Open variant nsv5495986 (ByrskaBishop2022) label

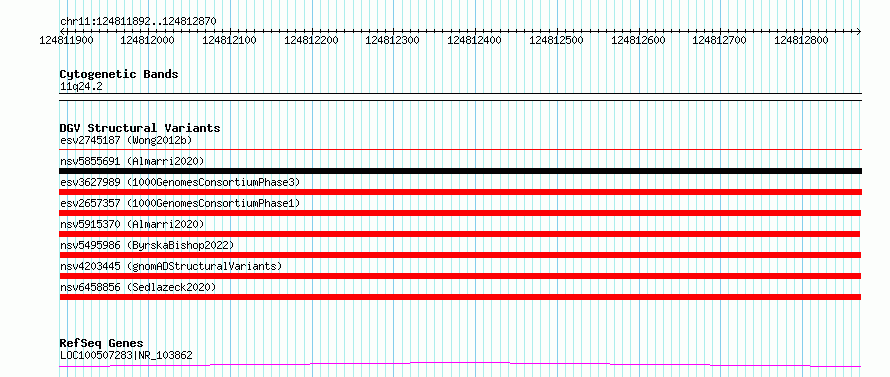click(147, 245)
